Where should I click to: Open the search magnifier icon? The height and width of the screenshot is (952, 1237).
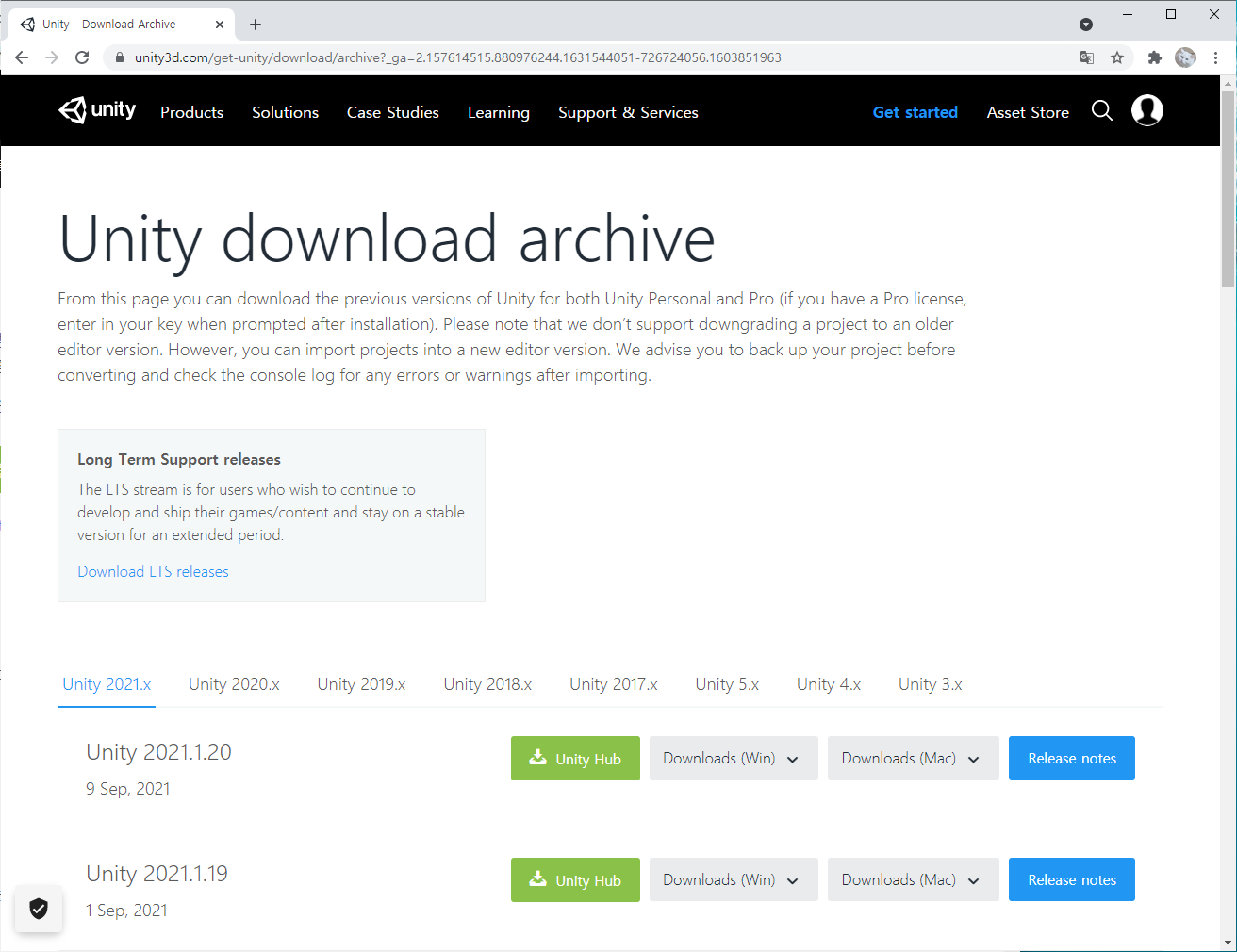click(1101, 111)
